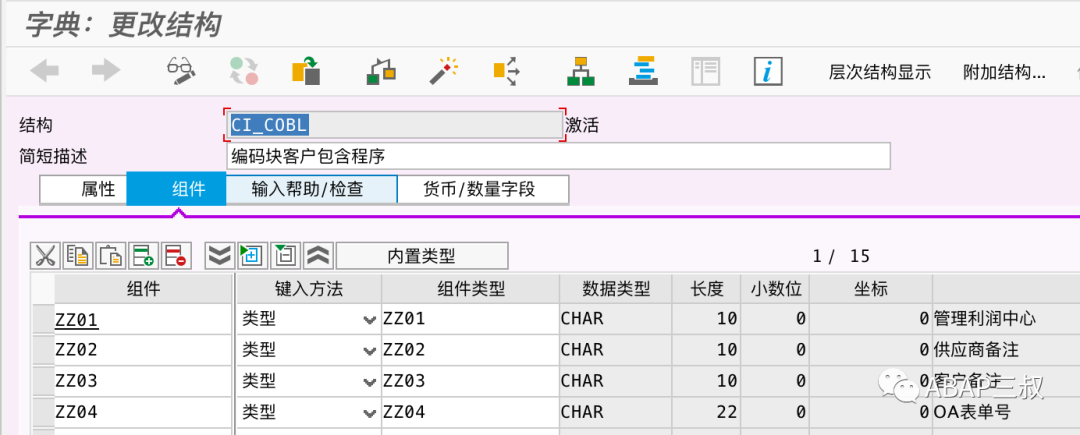Select the top-left table corner cell
This screenshot has width=1080, height=435.
point(43,289)
